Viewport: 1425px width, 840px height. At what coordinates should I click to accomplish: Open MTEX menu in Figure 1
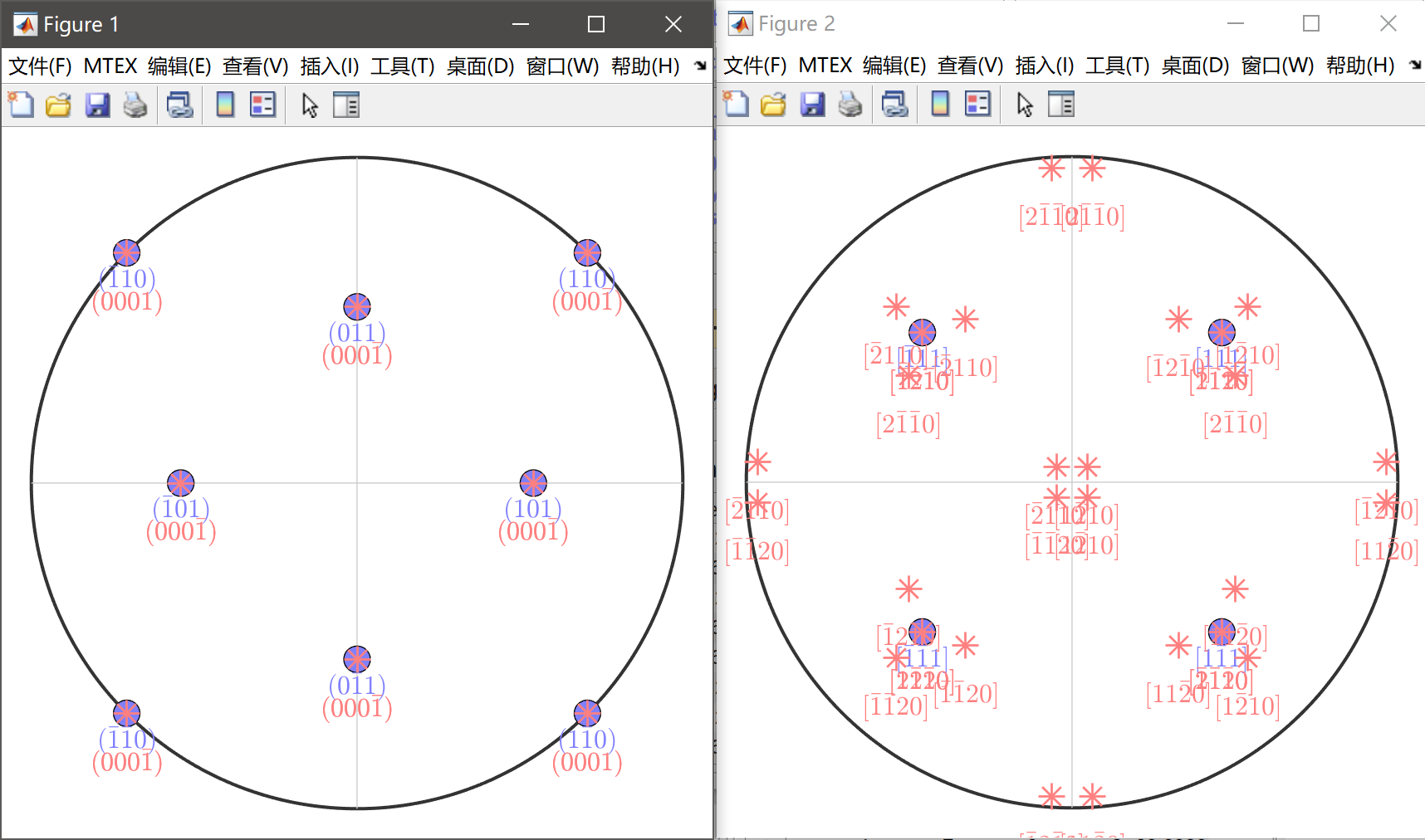tap(110, 66)
